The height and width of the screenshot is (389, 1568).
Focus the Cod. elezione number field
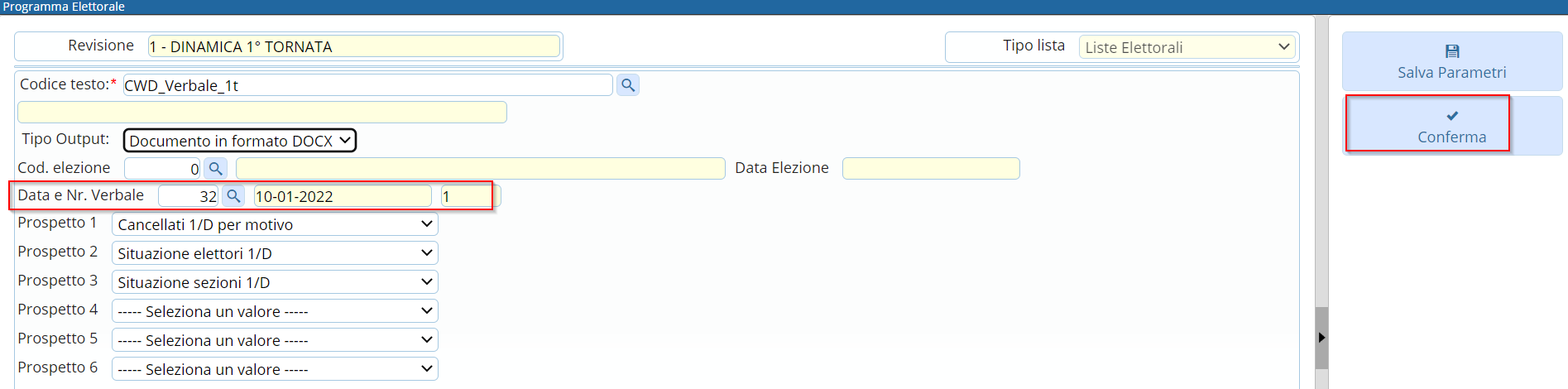coord(162,169)
